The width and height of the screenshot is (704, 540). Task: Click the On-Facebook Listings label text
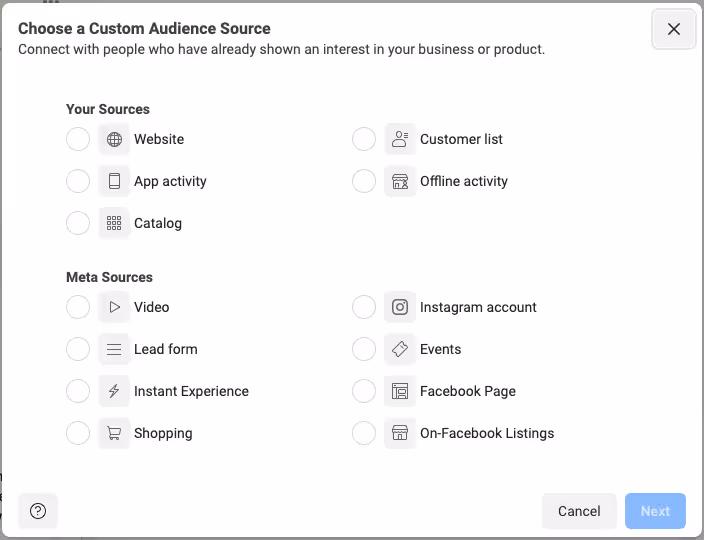pyautogui.click(x=487, y=434)
